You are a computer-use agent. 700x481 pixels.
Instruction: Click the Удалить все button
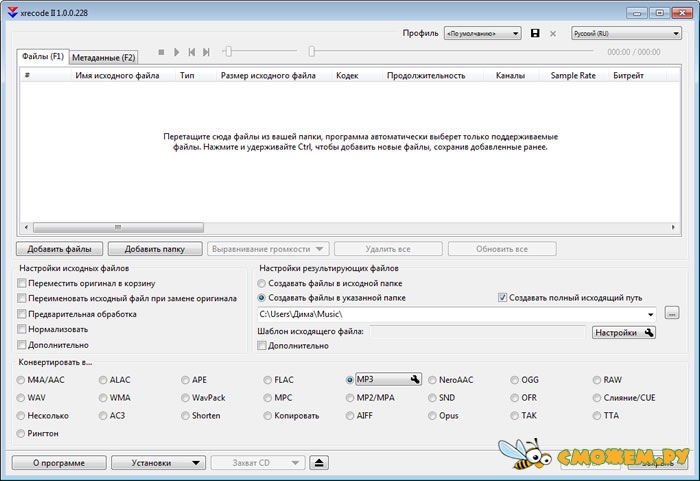(388, 249)
